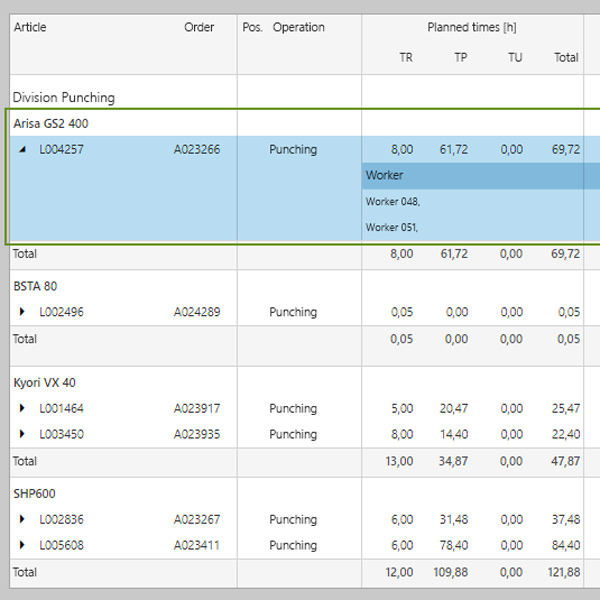This screenshot has height=600, width=600.
Task: Expand the L001464 article row
Action: point(23,408)
